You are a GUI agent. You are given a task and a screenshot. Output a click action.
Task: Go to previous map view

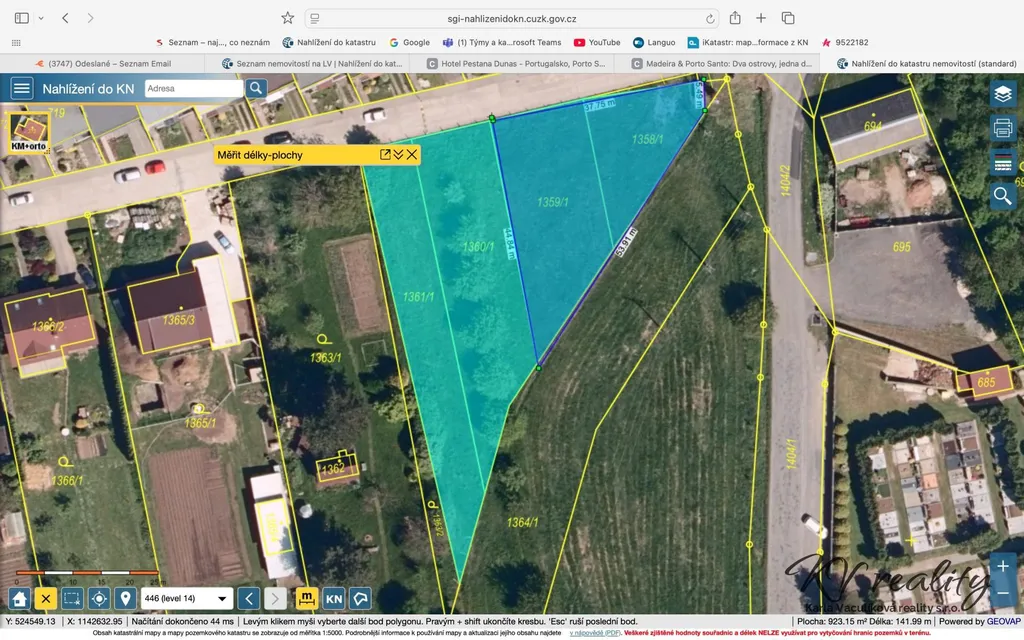(x=249, y=598)
